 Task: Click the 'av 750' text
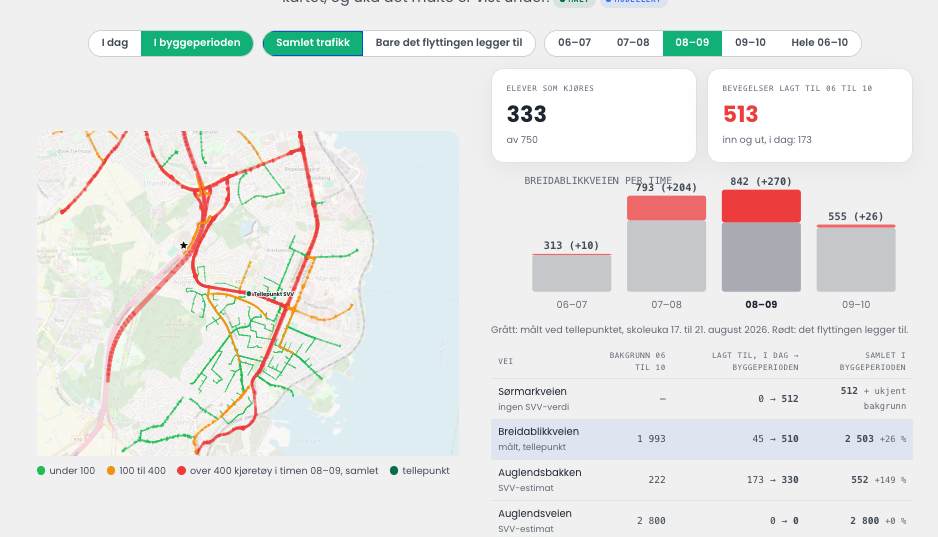(522, 139)
